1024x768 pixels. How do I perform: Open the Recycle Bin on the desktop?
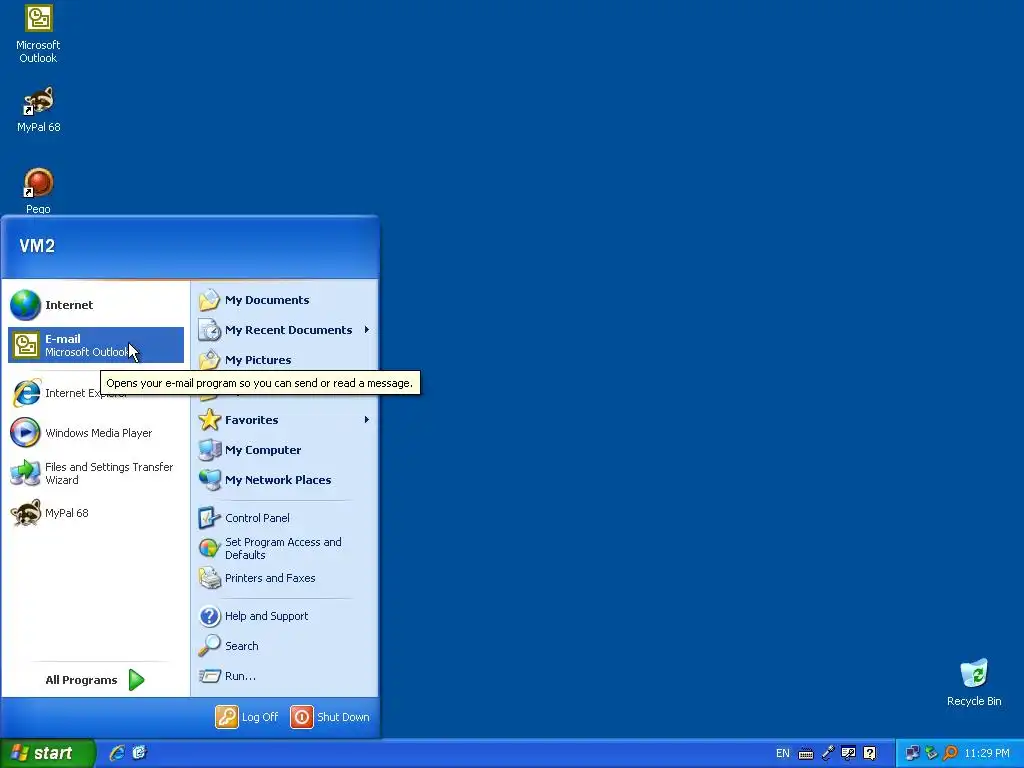pos(974,682)
